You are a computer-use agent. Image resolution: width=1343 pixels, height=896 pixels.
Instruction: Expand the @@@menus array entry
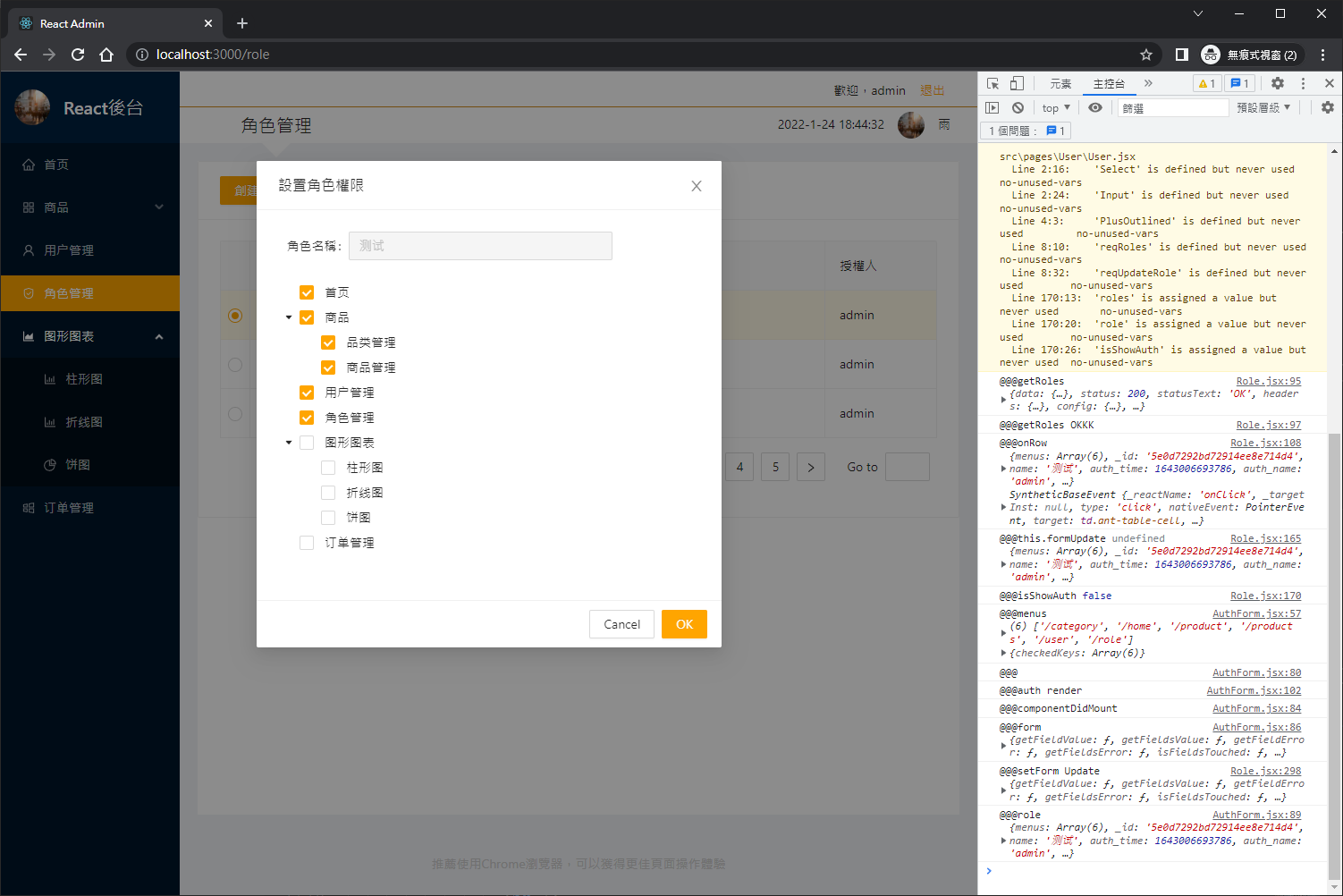[1003, 633]
